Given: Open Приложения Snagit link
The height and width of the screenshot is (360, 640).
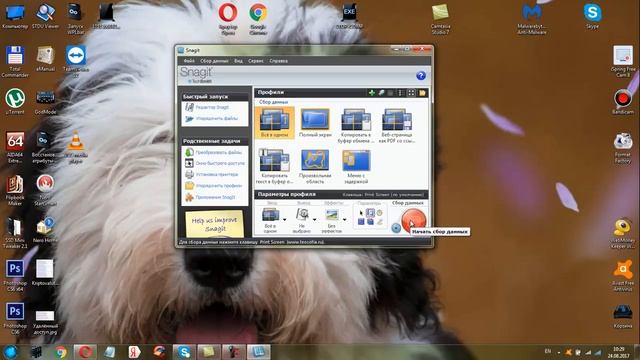Looking at the screenshot, I should (x=215, y=197).
